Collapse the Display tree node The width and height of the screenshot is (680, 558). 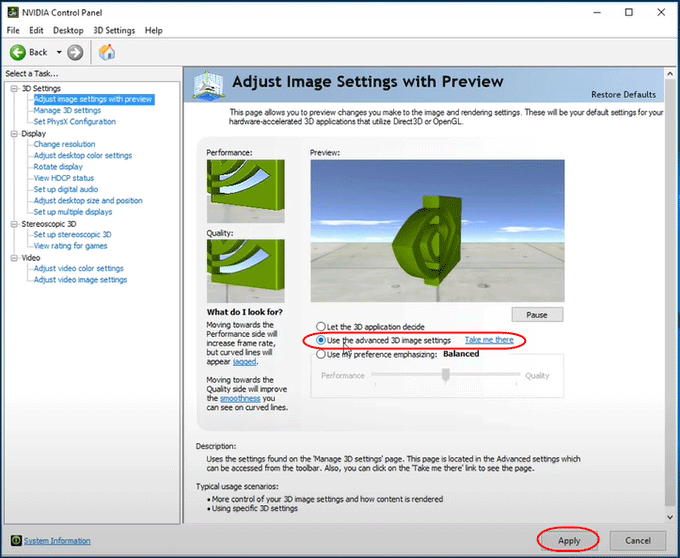coord(14,134)
